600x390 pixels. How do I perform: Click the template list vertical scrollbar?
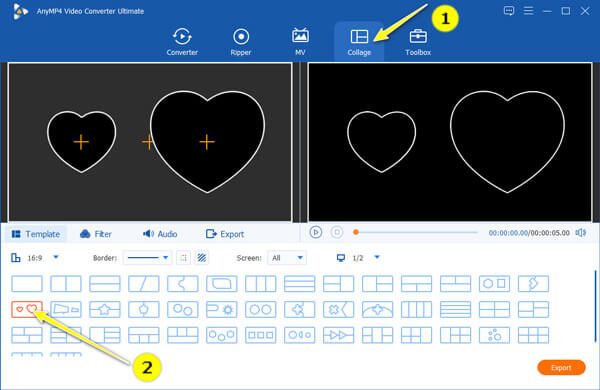595,306
